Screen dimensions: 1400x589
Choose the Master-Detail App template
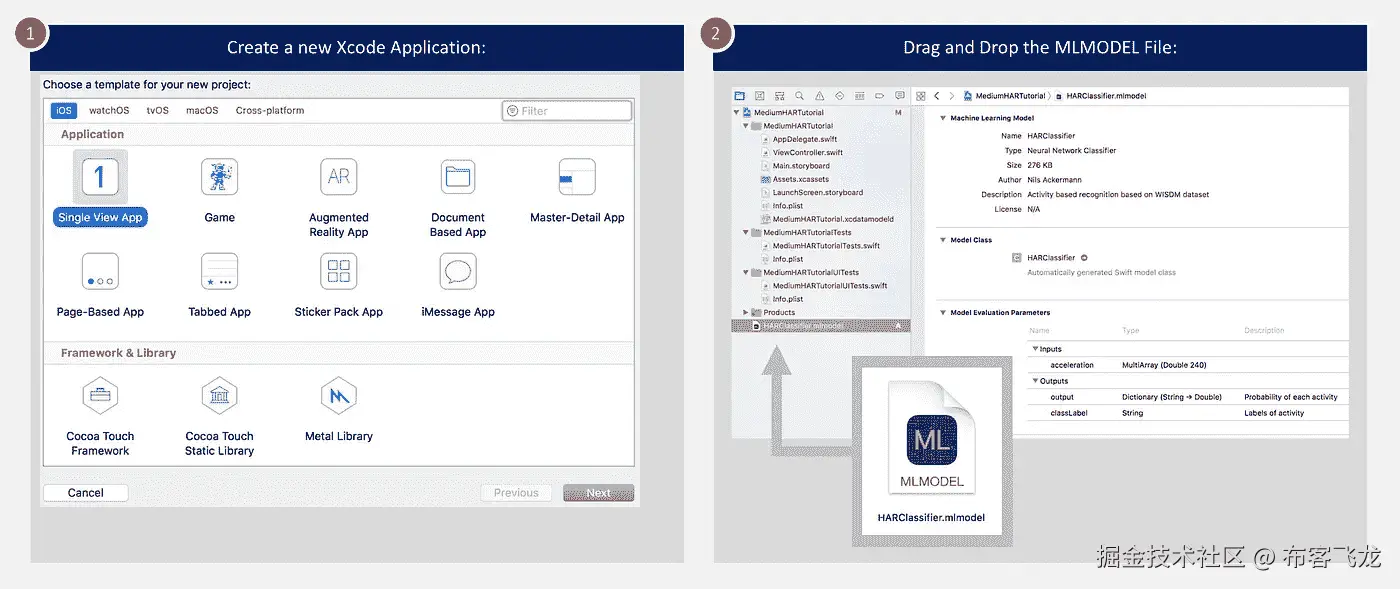[577, 190]
